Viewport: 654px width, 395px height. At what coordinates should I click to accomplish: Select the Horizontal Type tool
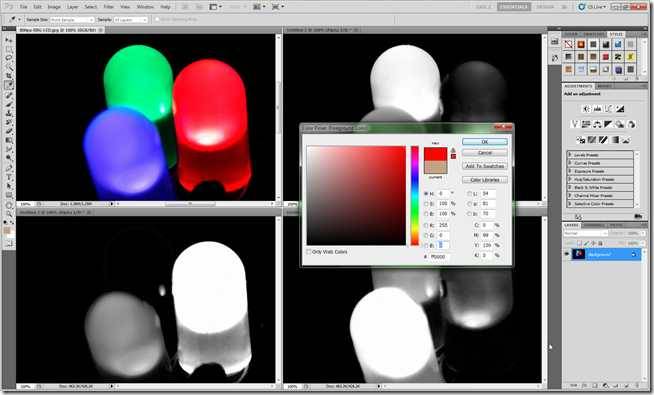pyautogui.click(x=8, y=177)
